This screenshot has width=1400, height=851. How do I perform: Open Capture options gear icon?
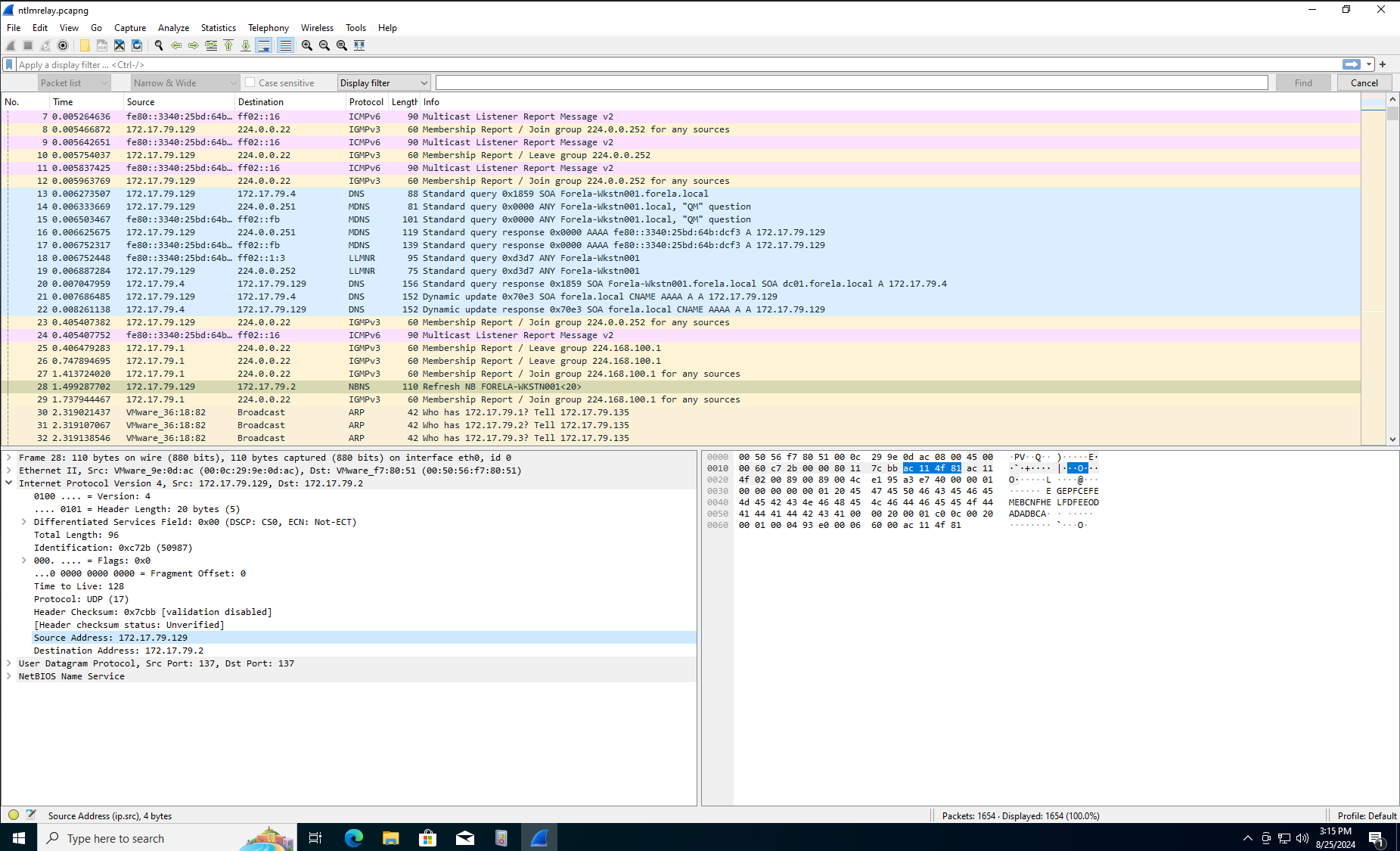coord(63,45)
